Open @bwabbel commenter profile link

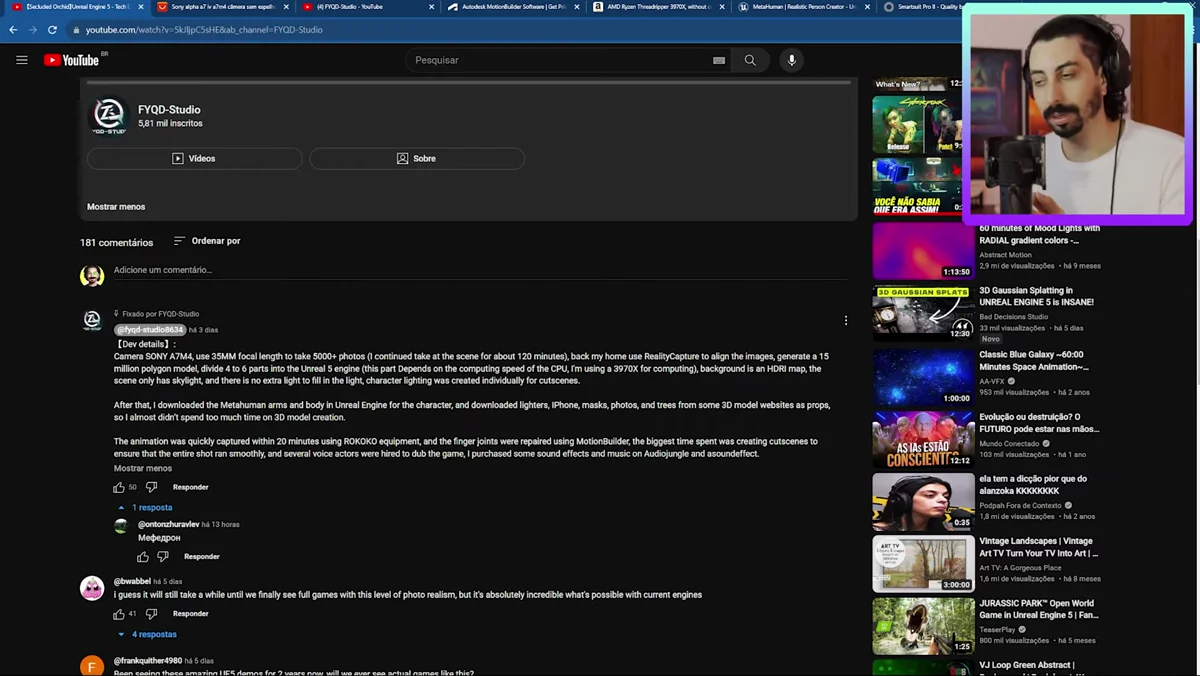132,581
